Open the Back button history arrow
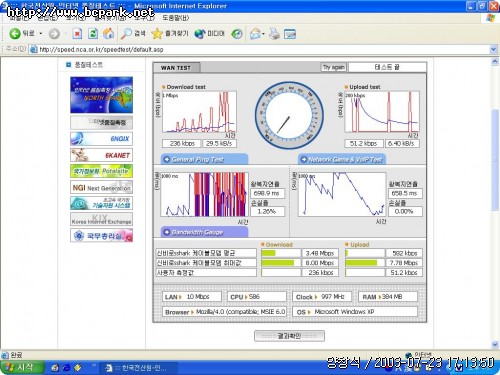The image size is (500, 375). [41, 34]
